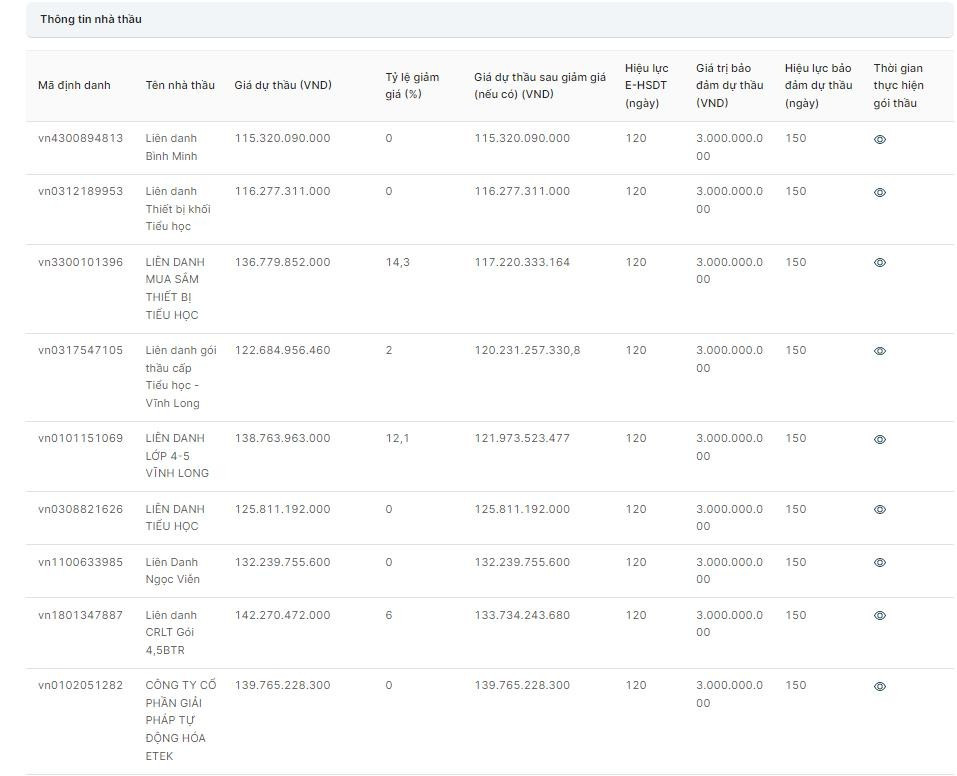View eye icon in vn0308821626 row
Screen dimensions: 957x776
pyautogui.click(x=880, y=510)
